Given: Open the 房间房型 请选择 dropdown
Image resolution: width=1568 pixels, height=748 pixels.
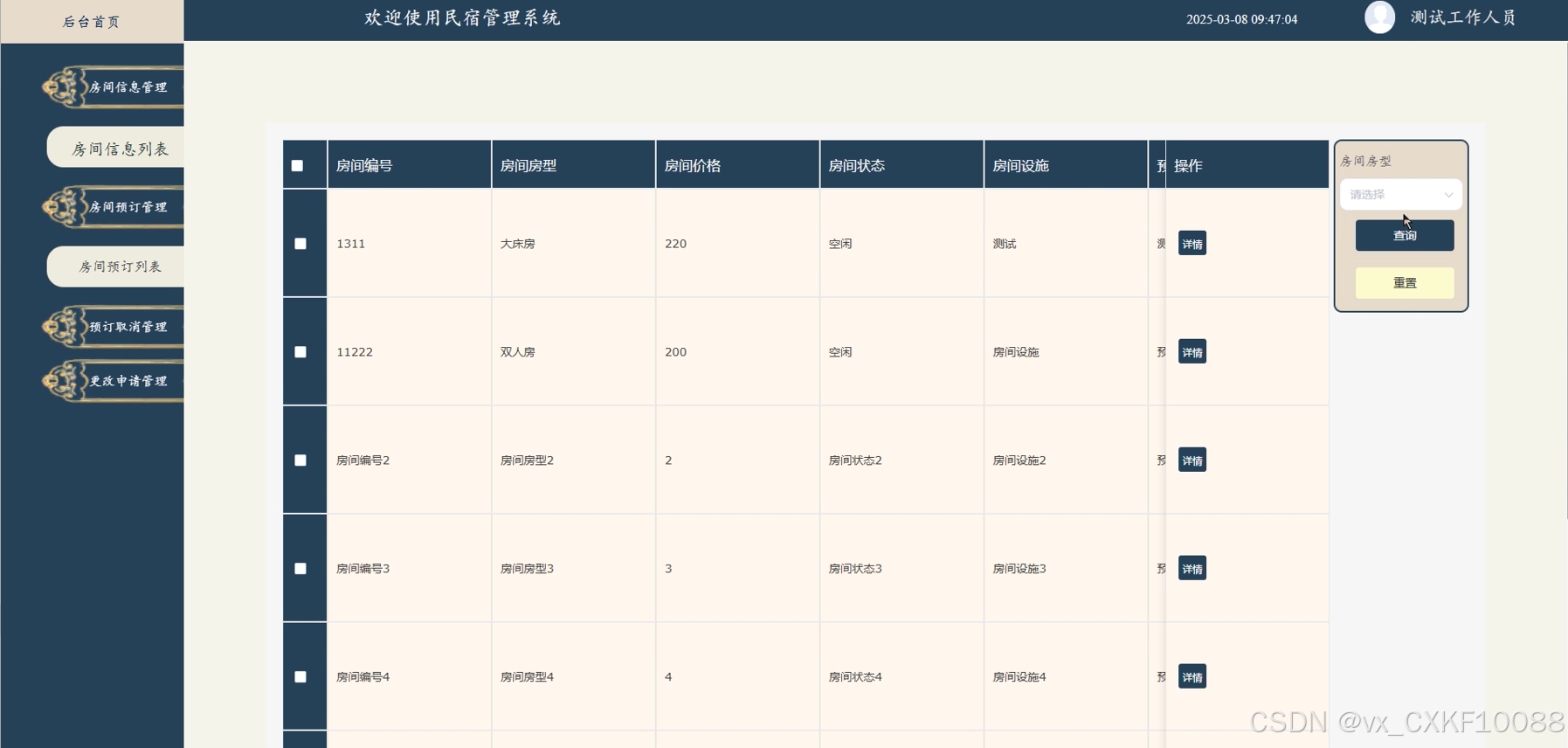Looking at the screenshot, I should [x=1401, y=195].
